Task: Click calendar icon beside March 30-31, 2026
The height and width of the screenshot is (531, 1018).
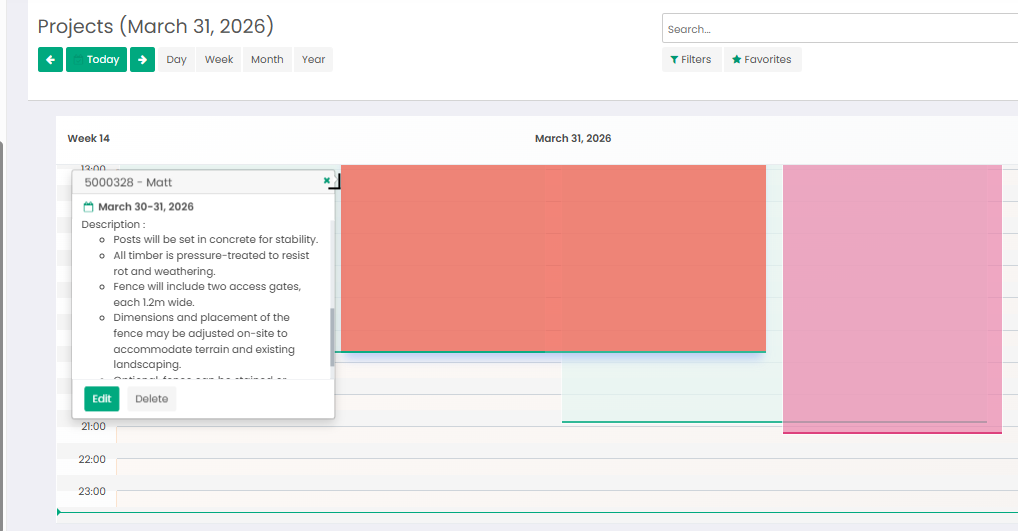Action: pos(88,207)
